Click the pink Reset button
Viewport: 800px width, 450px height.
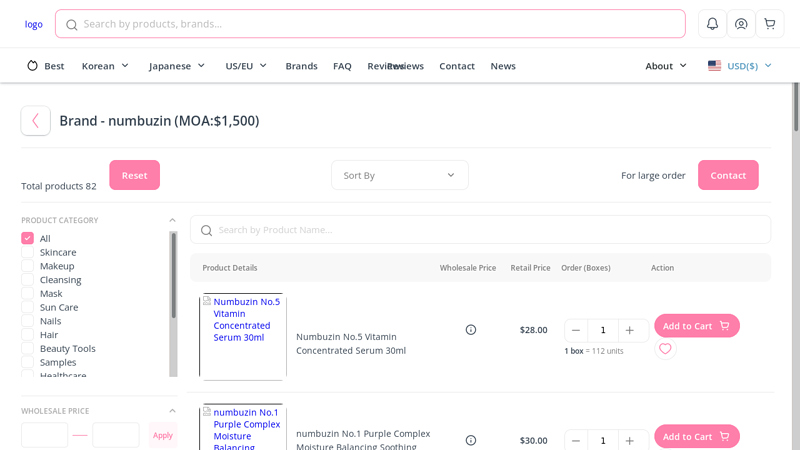(x=135, y=175)
